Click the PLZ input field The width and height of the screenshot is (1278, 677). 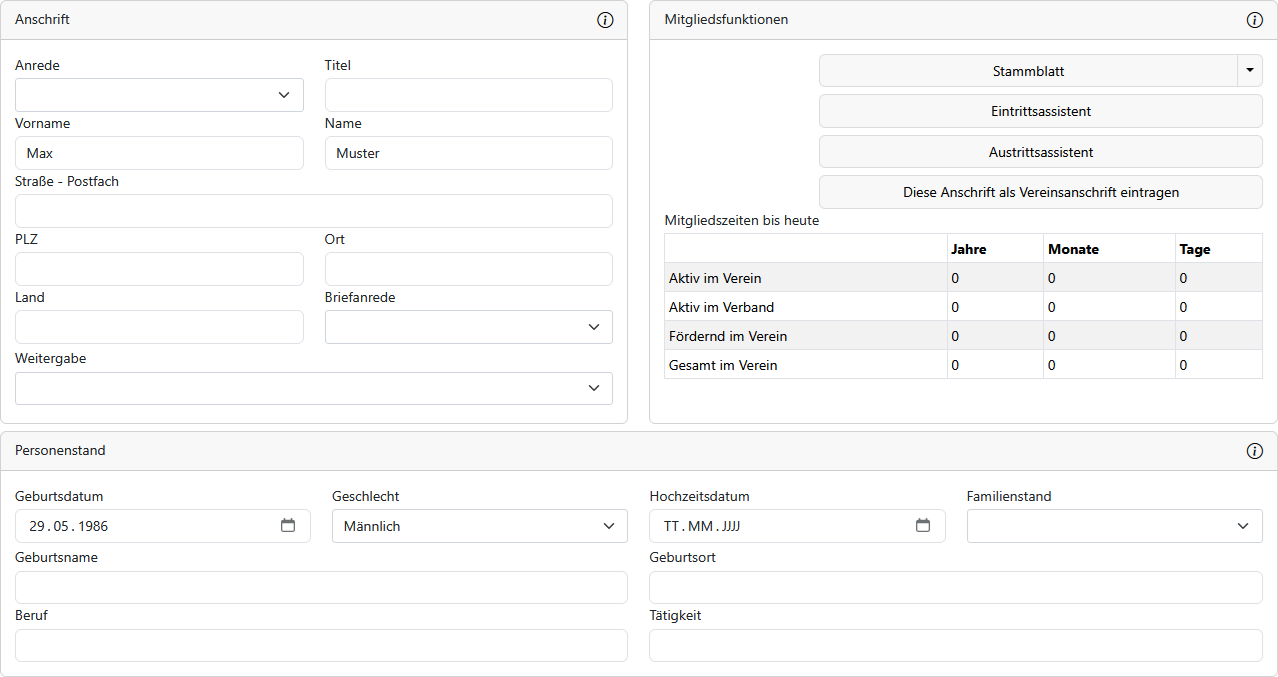(x=159, y=269)
